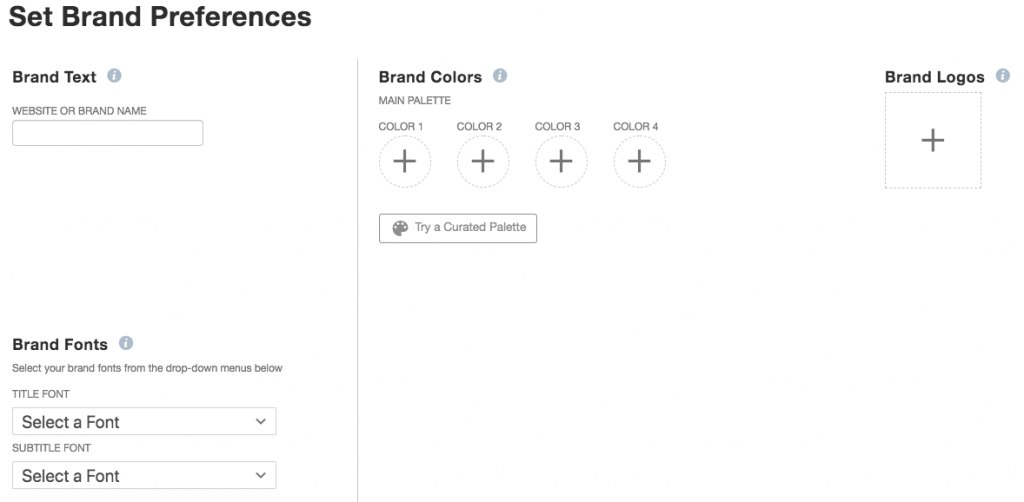Click the SUBTITLE FONT label
The height and width of the screenshot is (502, 1024).
pyautogui.click(x=52, y=448)
